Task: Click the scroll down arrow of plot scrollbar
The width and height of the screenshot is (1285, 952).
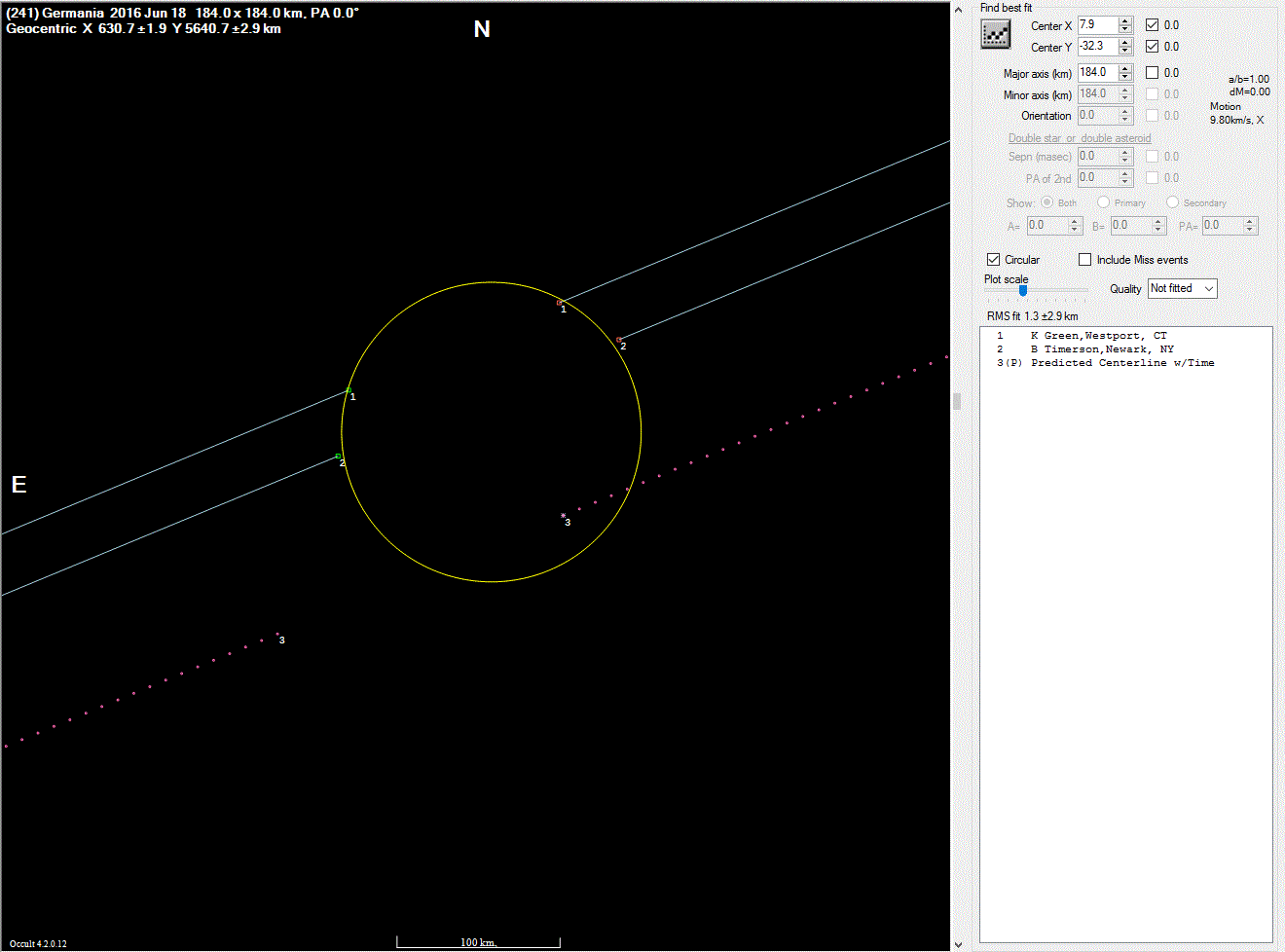Action: click(958, 944)
